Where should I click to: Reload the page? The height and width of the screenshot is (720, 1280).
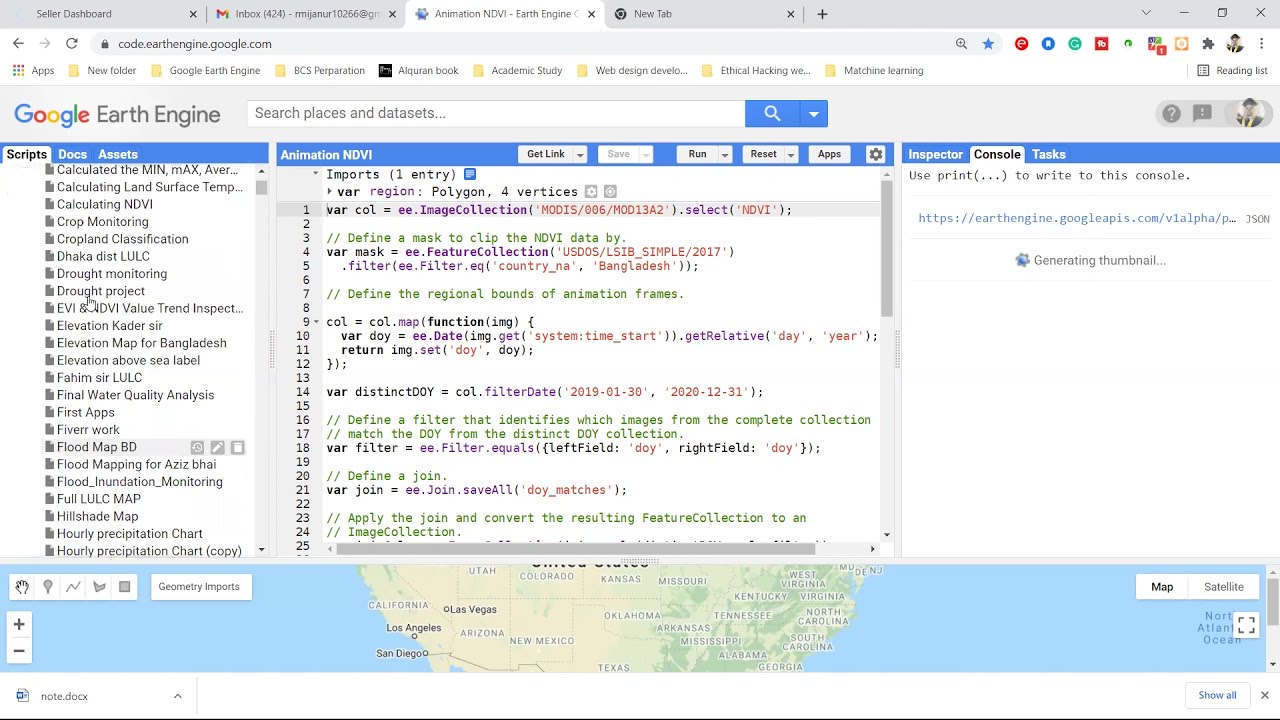pos(72,44)
